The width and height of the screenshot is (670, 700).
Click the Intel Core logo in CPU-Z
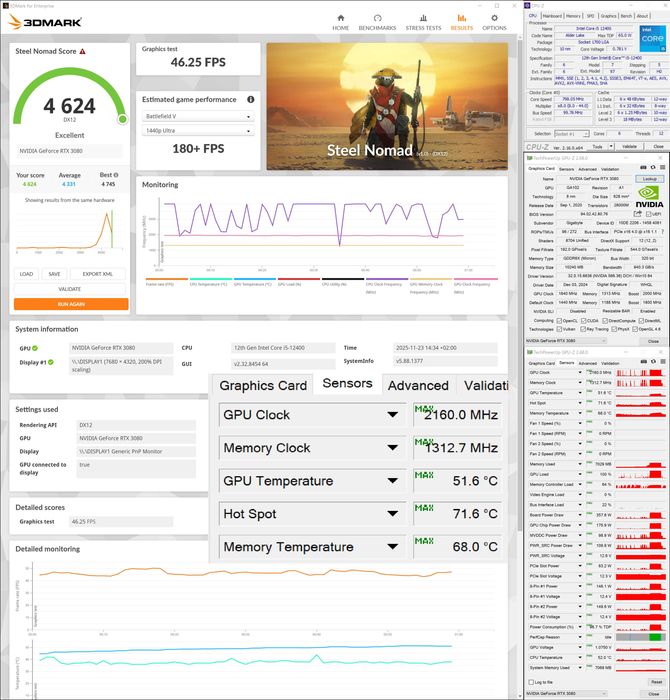652,38
